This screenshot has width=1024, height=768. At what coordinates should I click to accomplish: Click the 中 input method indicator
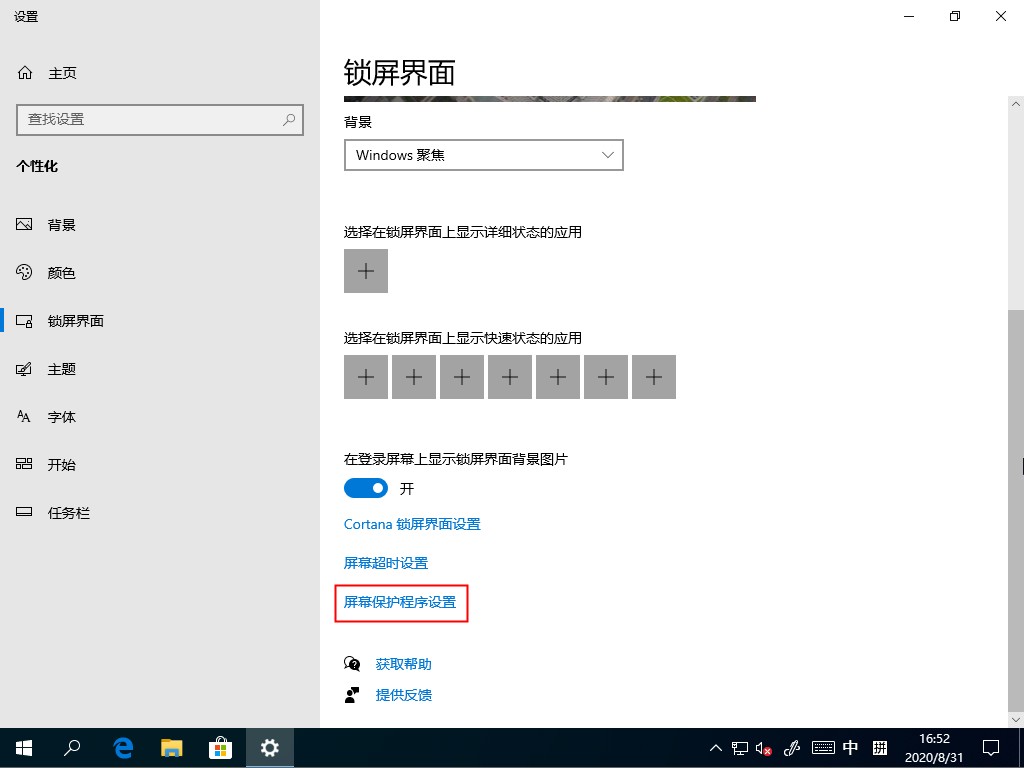pyautogui.click(x=850, y=747)
